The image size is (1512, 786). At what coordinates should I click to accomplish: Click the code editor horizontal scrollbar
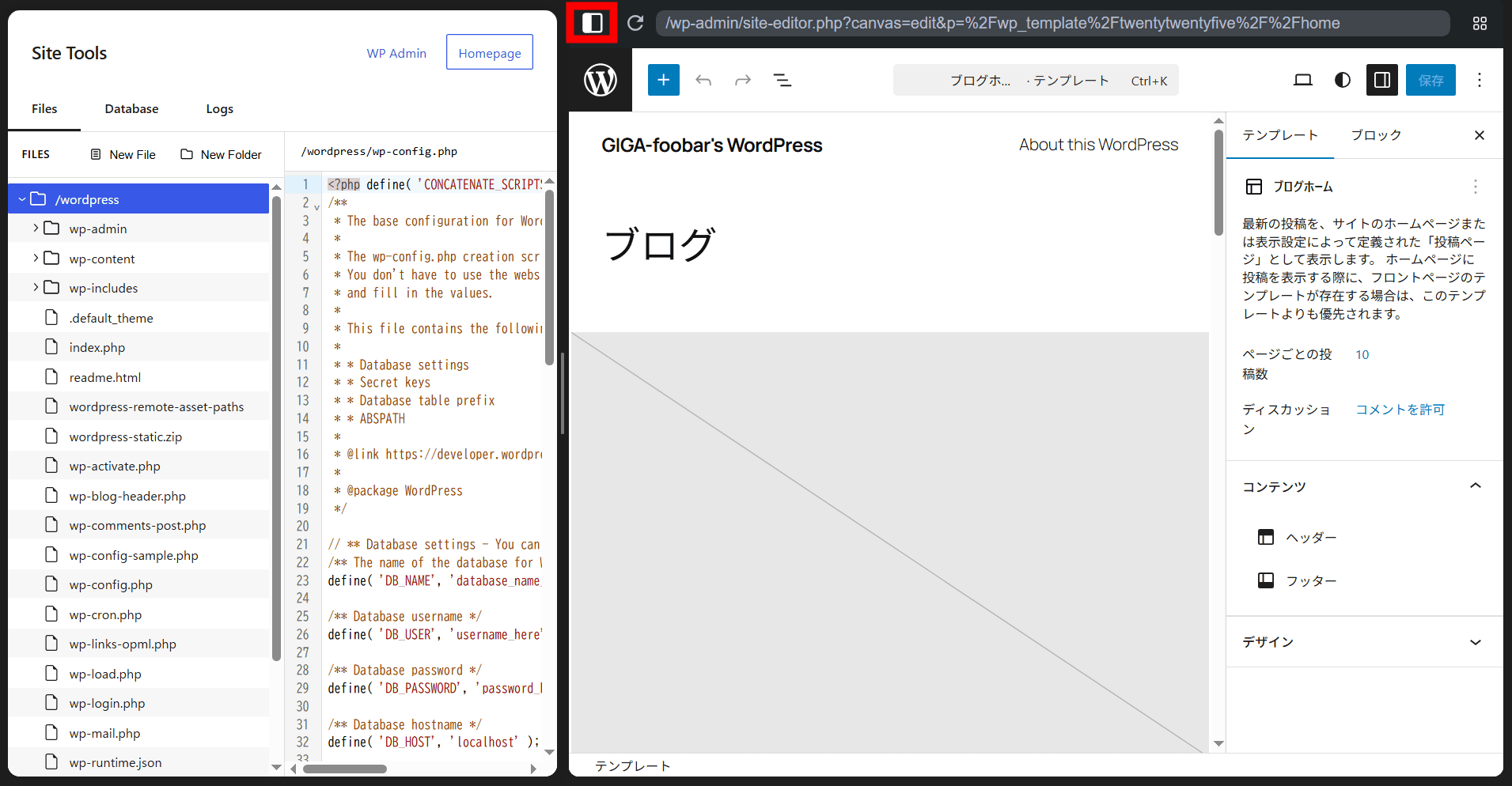tap(345, 769)
